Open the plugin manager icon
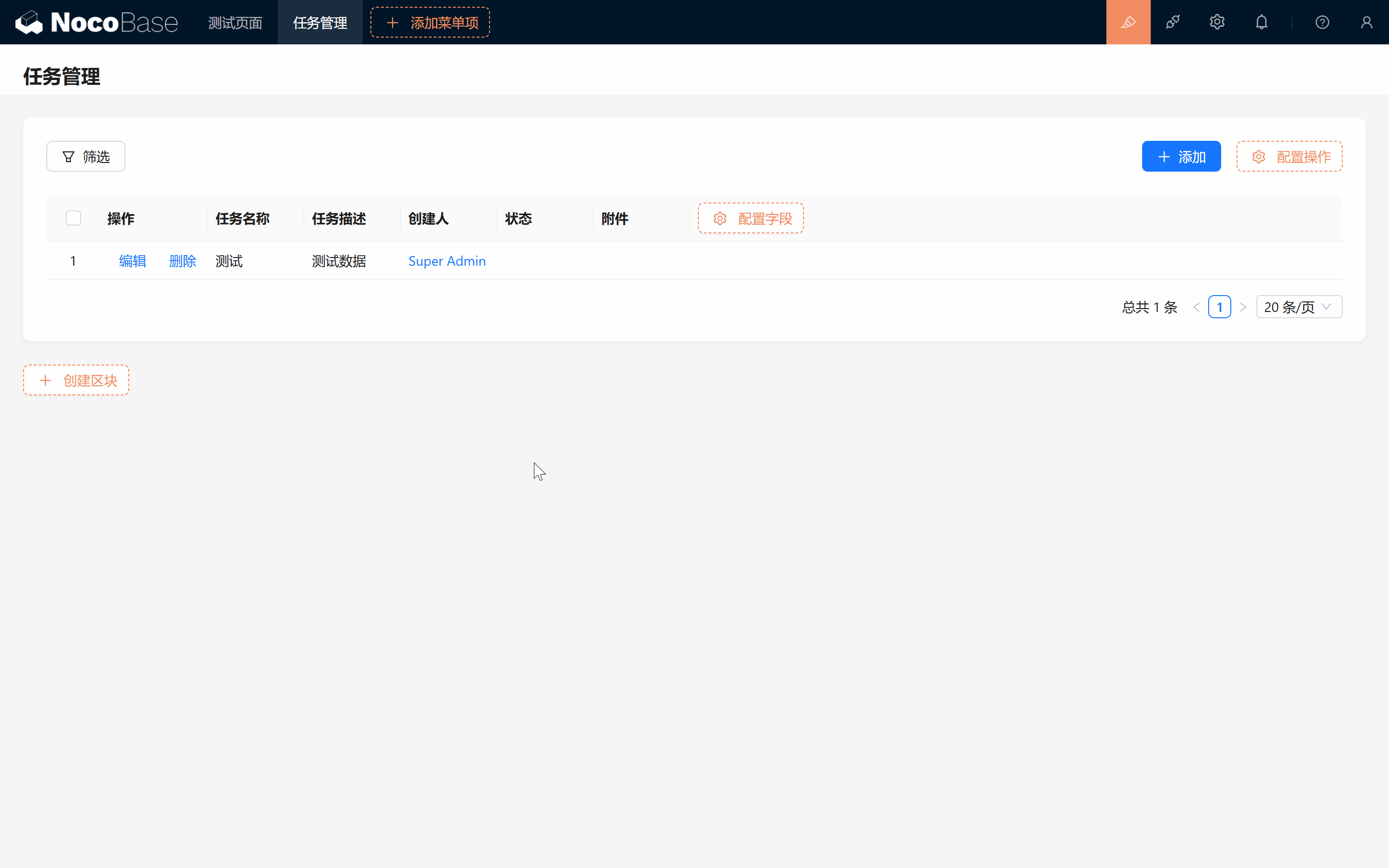The image size is (1389, 868). pyautogui.click(x=1173, y=22)
